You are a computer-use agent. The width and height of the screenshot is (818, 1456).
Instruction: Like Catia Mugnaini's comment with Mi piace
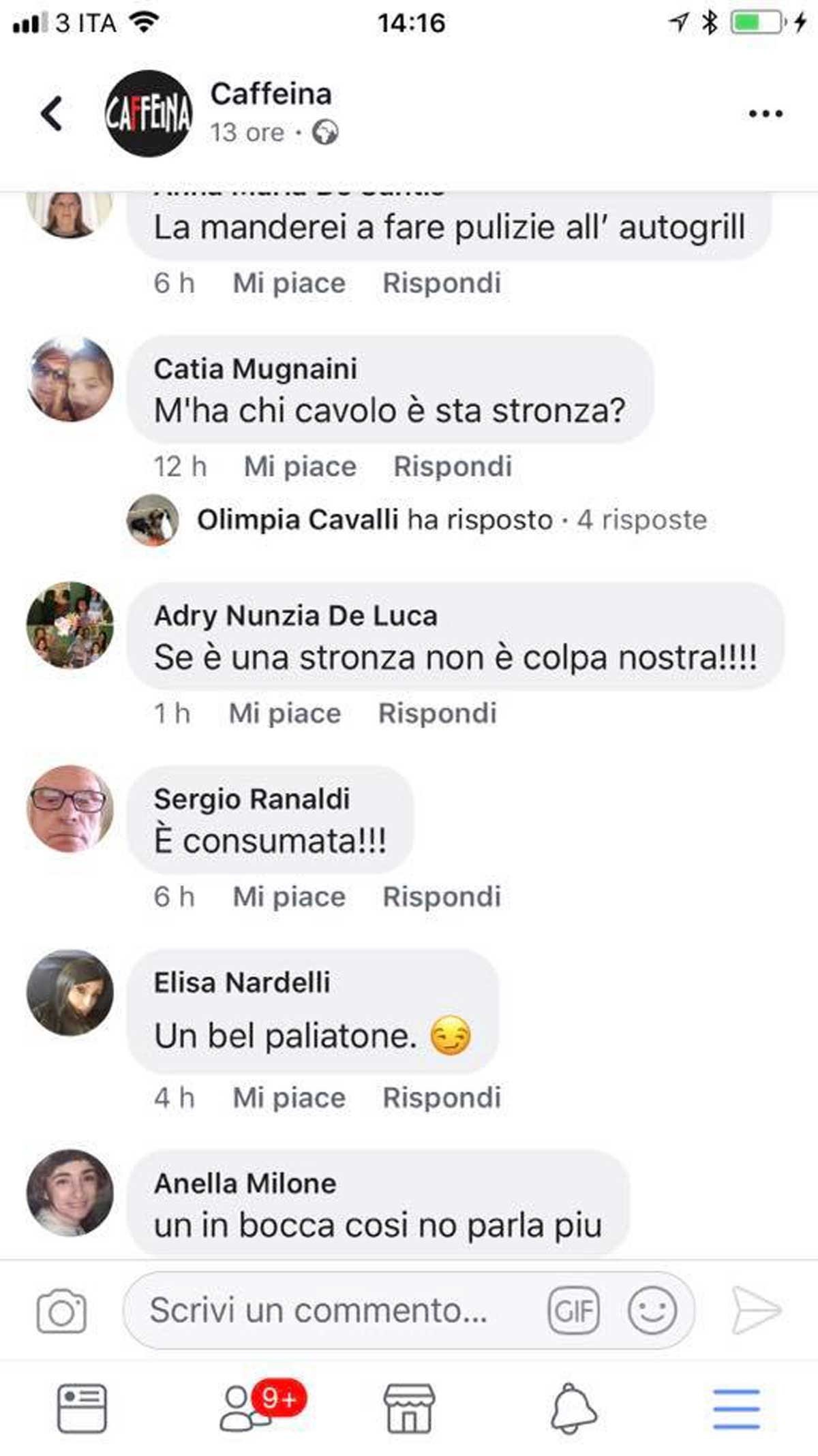coord(300,467)
